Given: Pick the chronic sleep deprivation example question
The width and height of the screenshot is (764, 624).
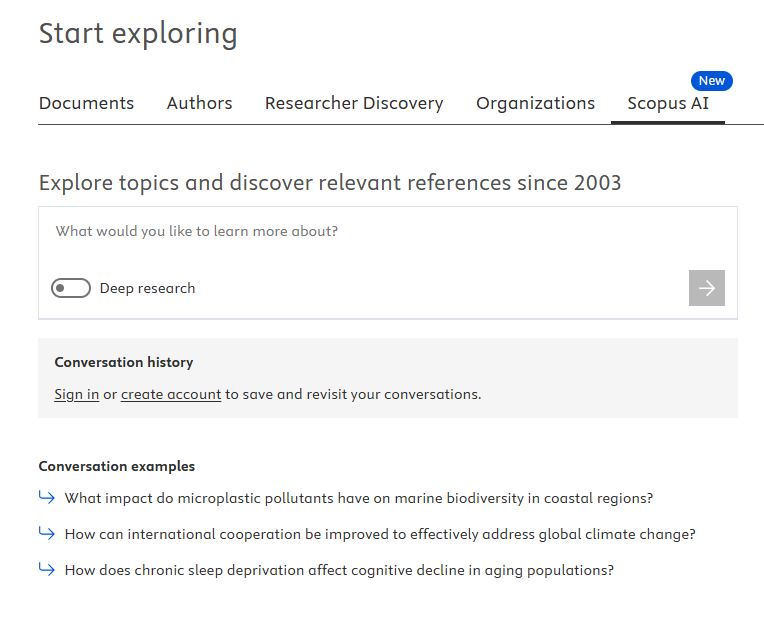Looking at the screenshot, I should coord(339,570).
